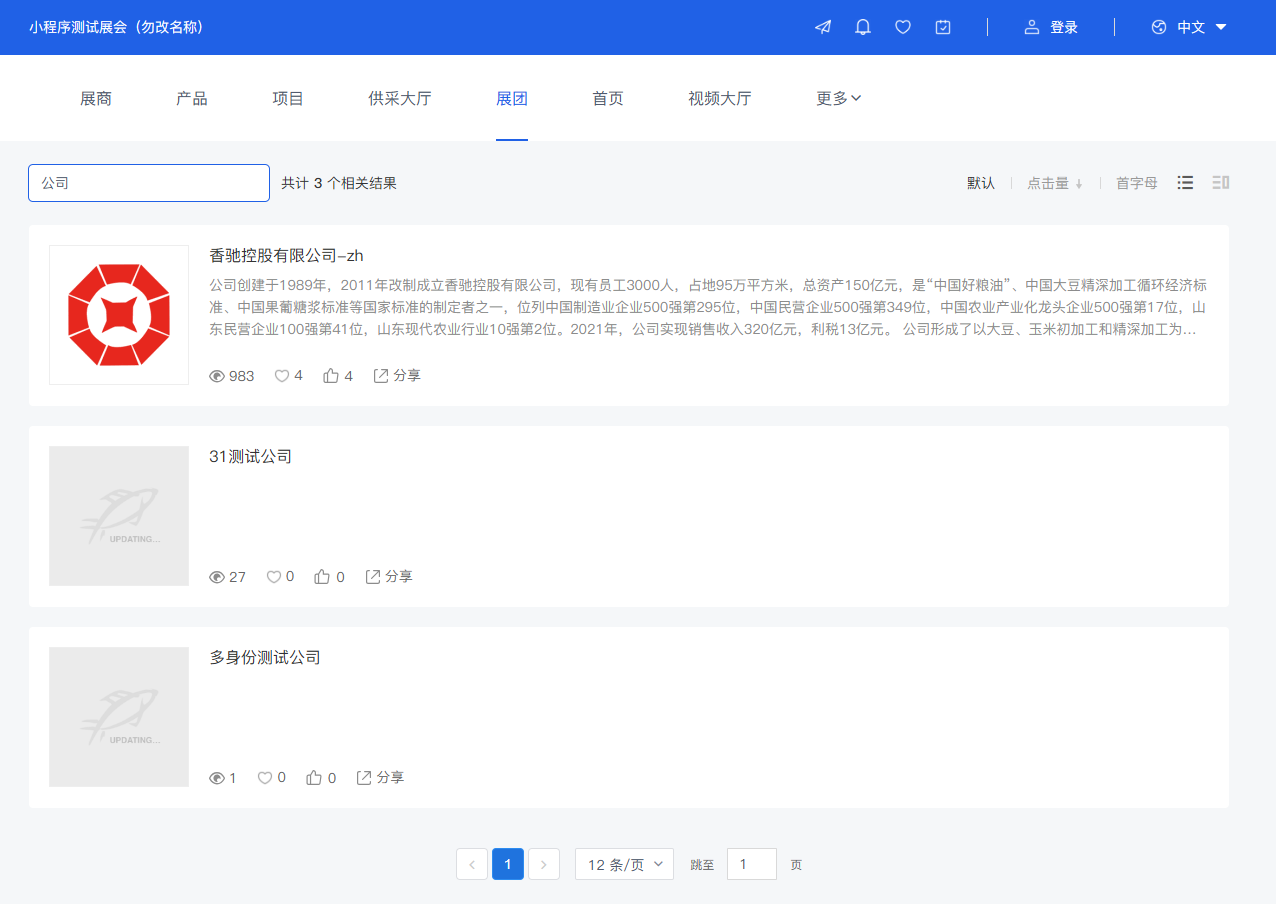Image resolution: width=1276 pixels, height=904 pixels.
Task: Click 31测试公司 placeholder thumbnail
Action: [x=119, y=516]
